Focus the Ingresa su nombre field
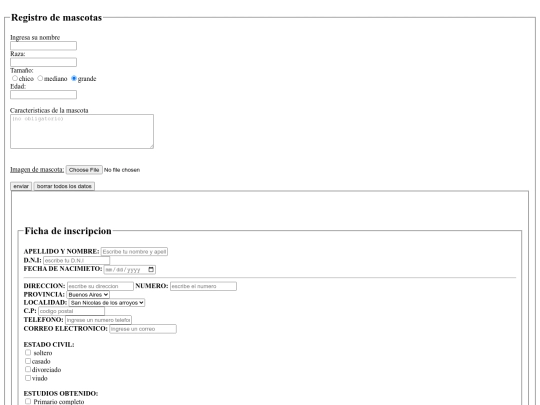Viewport: 540px width, 405px height. (43, 46)
